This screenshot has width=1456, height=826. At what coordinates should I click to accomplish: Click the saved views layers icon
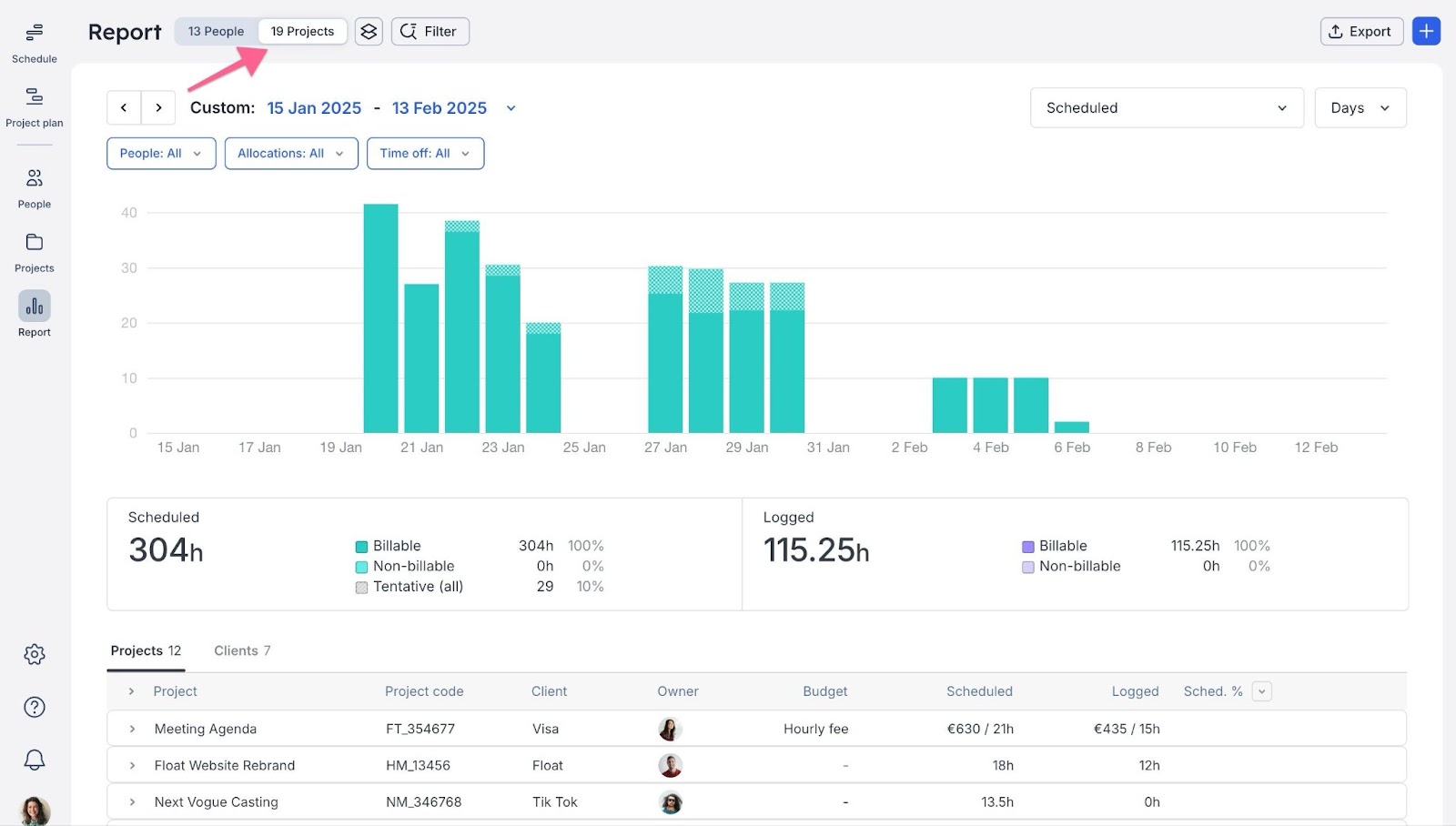point(369,32)
